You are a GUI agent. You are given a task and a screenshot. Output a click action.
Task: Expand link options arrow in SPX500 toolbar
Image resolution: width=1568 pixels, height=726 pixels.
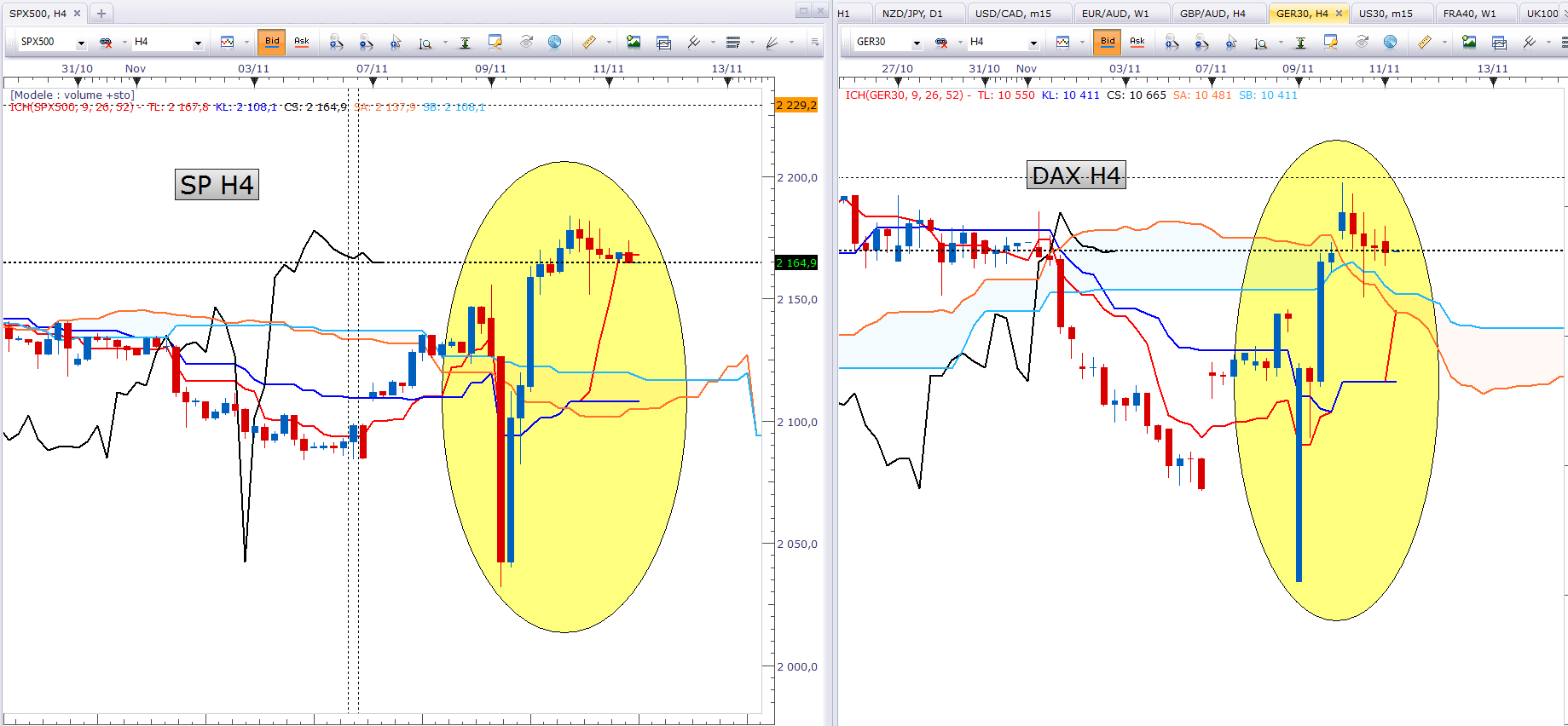(124, 42)
